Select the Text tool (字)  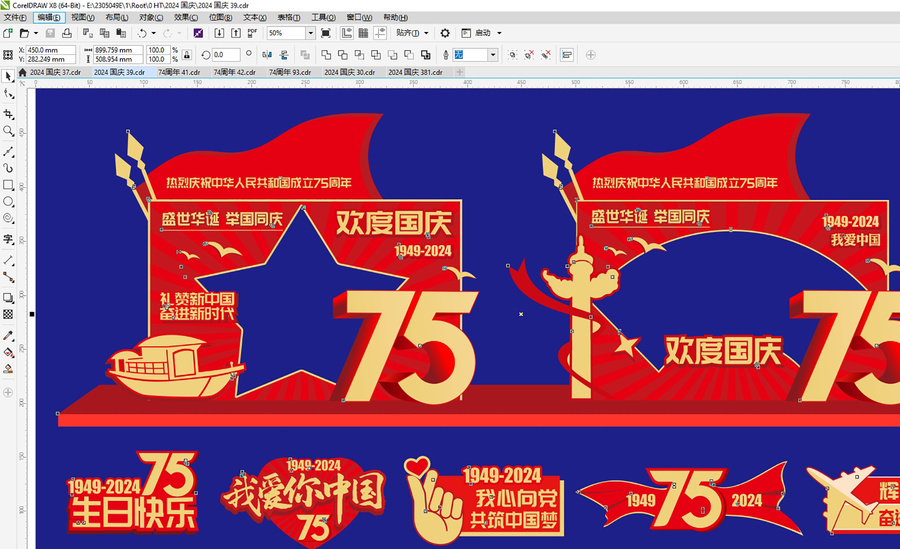coord(8,239)
